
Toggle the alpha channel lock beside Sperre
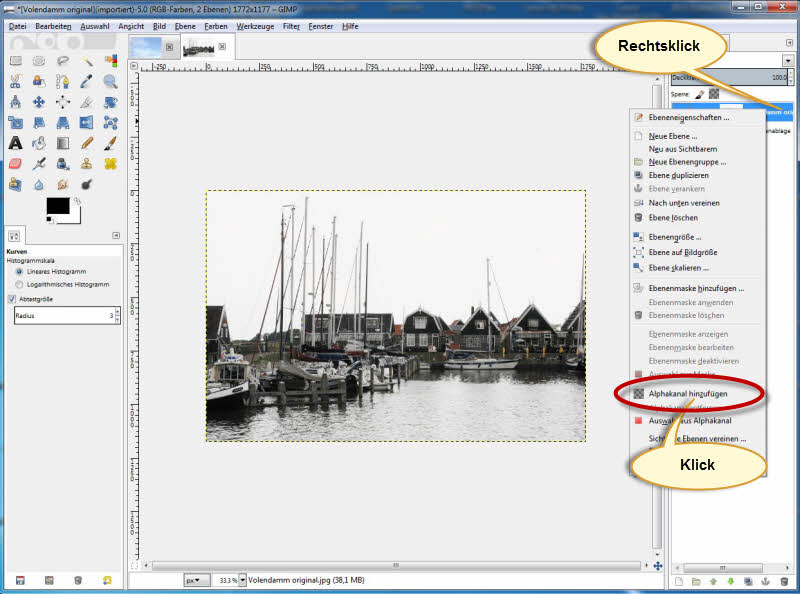point(713,94)
